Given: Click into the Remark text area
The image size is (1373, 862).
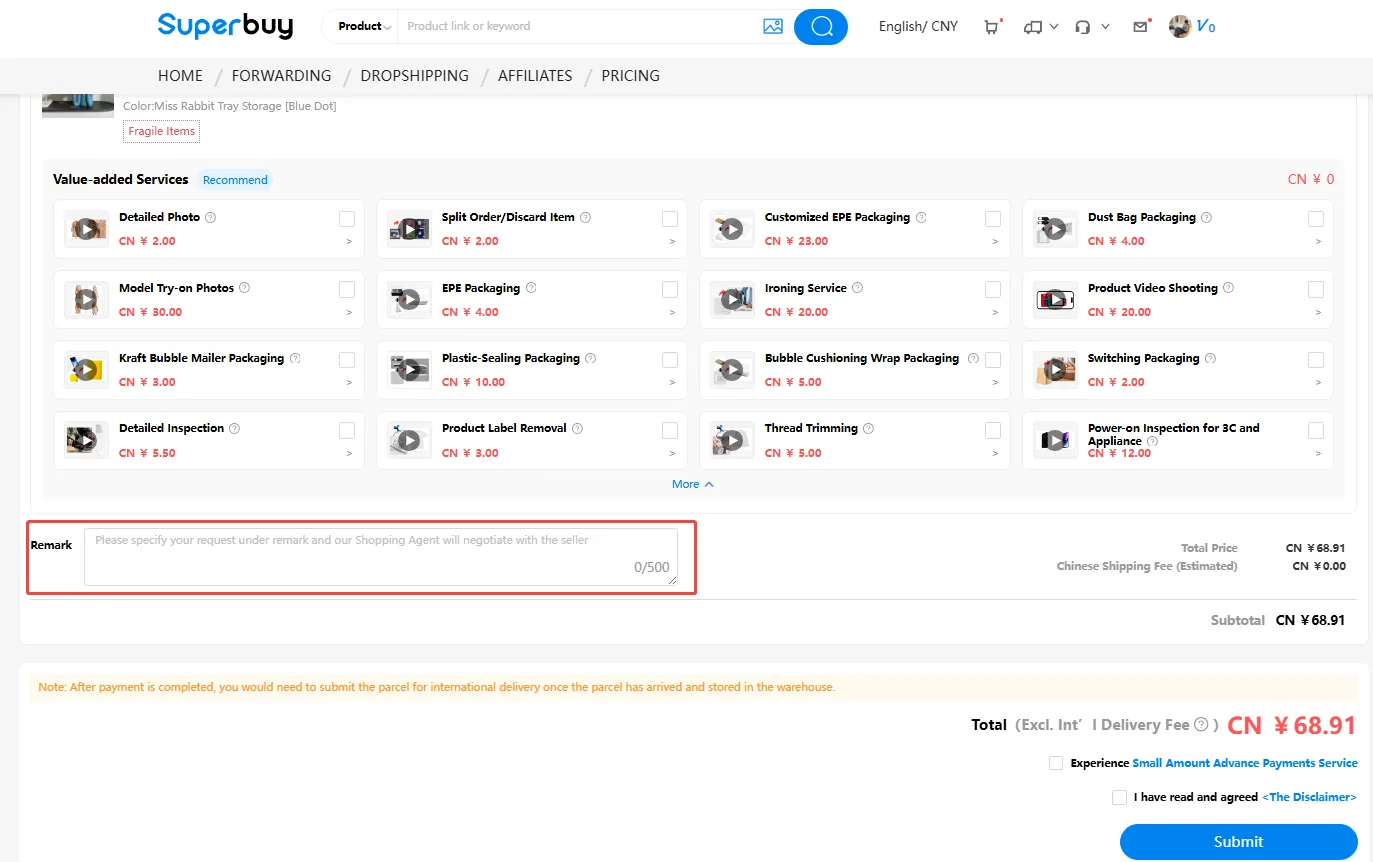Looking at the screenshot, I should click(x=380, y=557).
